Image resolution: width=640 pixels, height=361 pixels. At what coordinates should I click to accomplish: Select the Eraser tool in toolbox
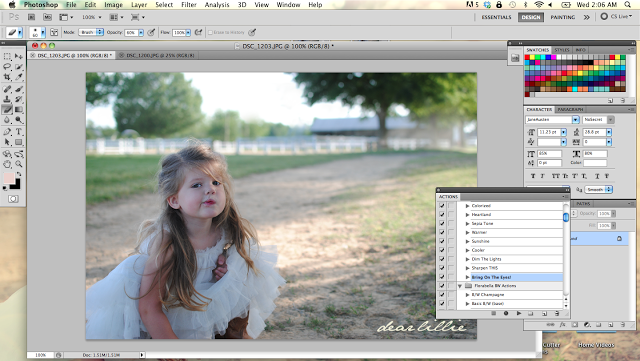[x=7, y=109]
